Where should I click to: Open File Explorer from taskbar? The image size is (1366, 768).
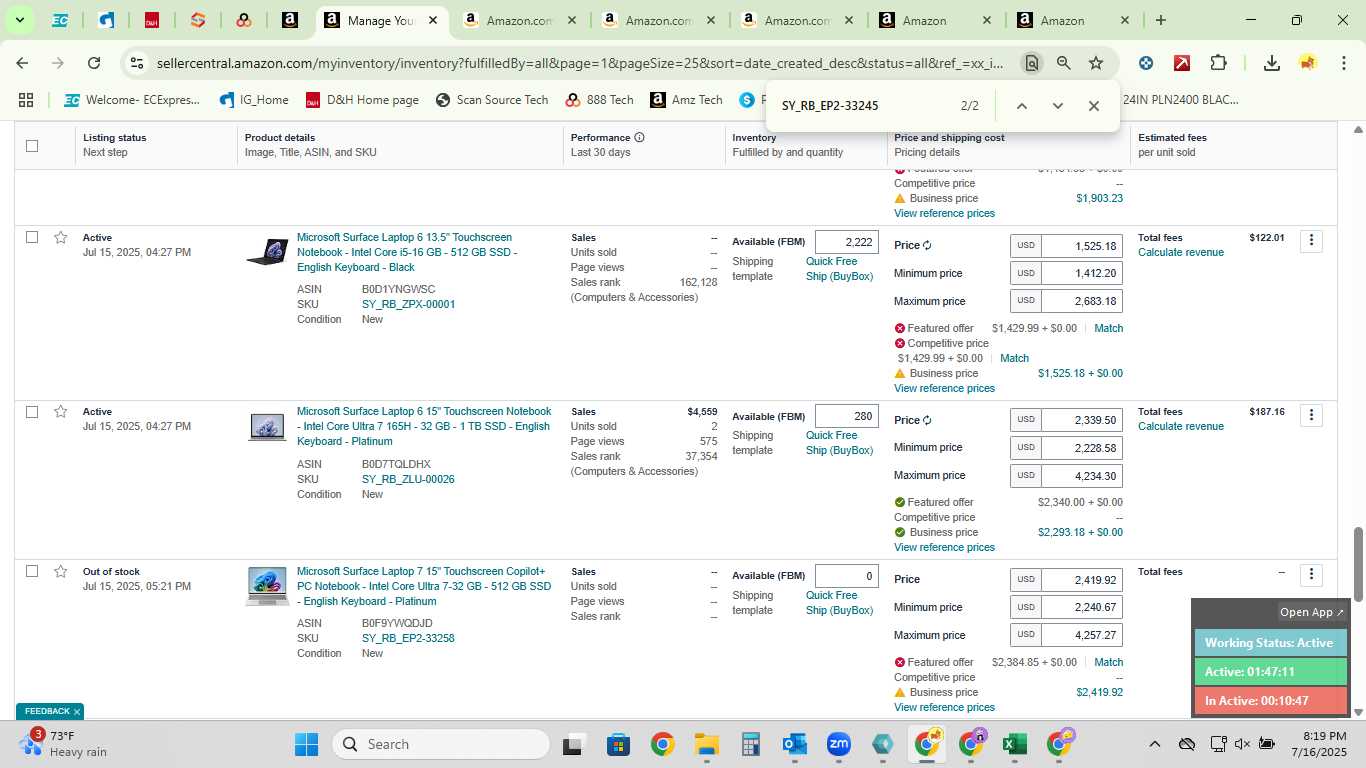tap(707, 744)
